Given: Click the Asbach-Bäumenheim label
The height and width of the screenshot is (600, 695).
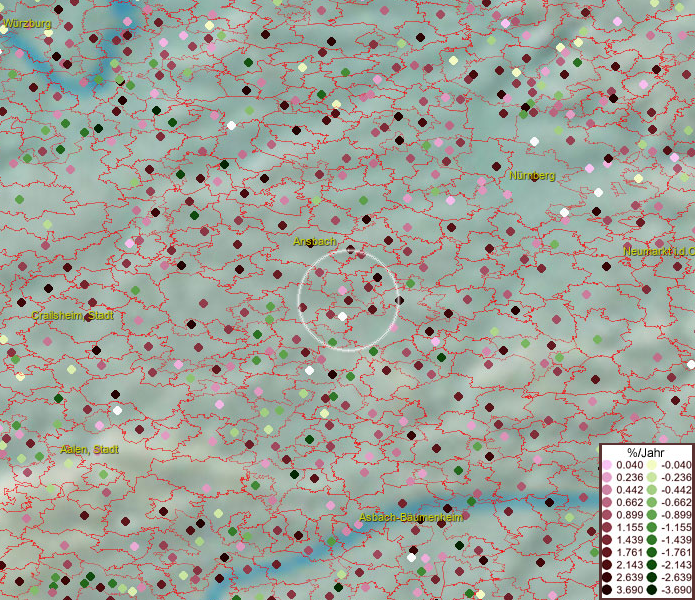Looking at the screenshot, I should point(411,518).
